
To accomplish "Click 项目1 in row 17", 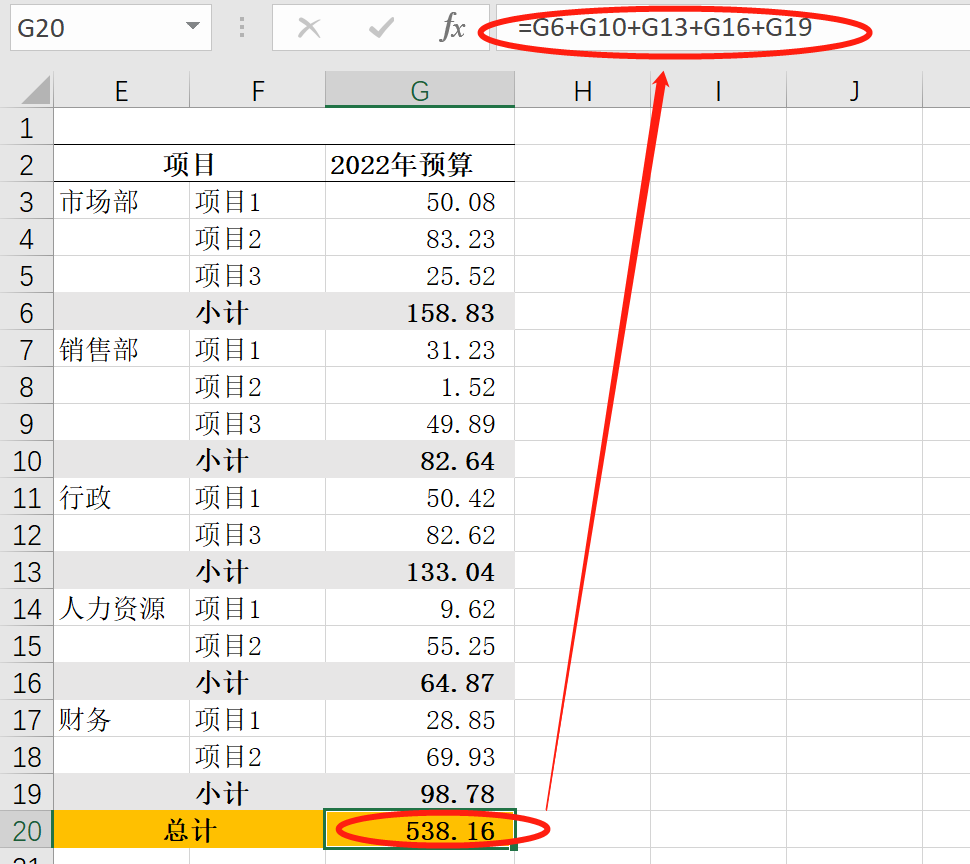I will pyautogui.click(x=257, y=719).
